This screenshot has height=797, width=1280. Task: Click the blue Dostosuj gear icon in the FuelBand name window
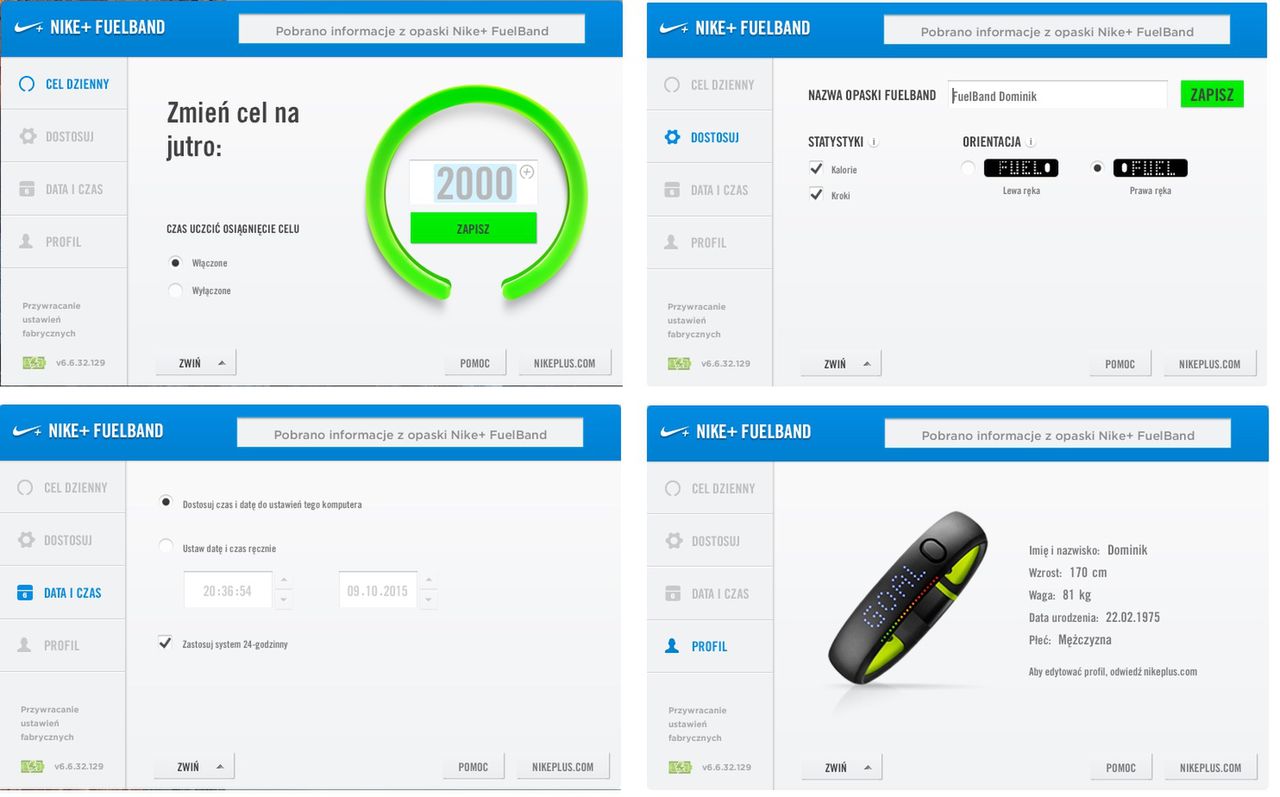pyautogui.click(x=672, y=137)
